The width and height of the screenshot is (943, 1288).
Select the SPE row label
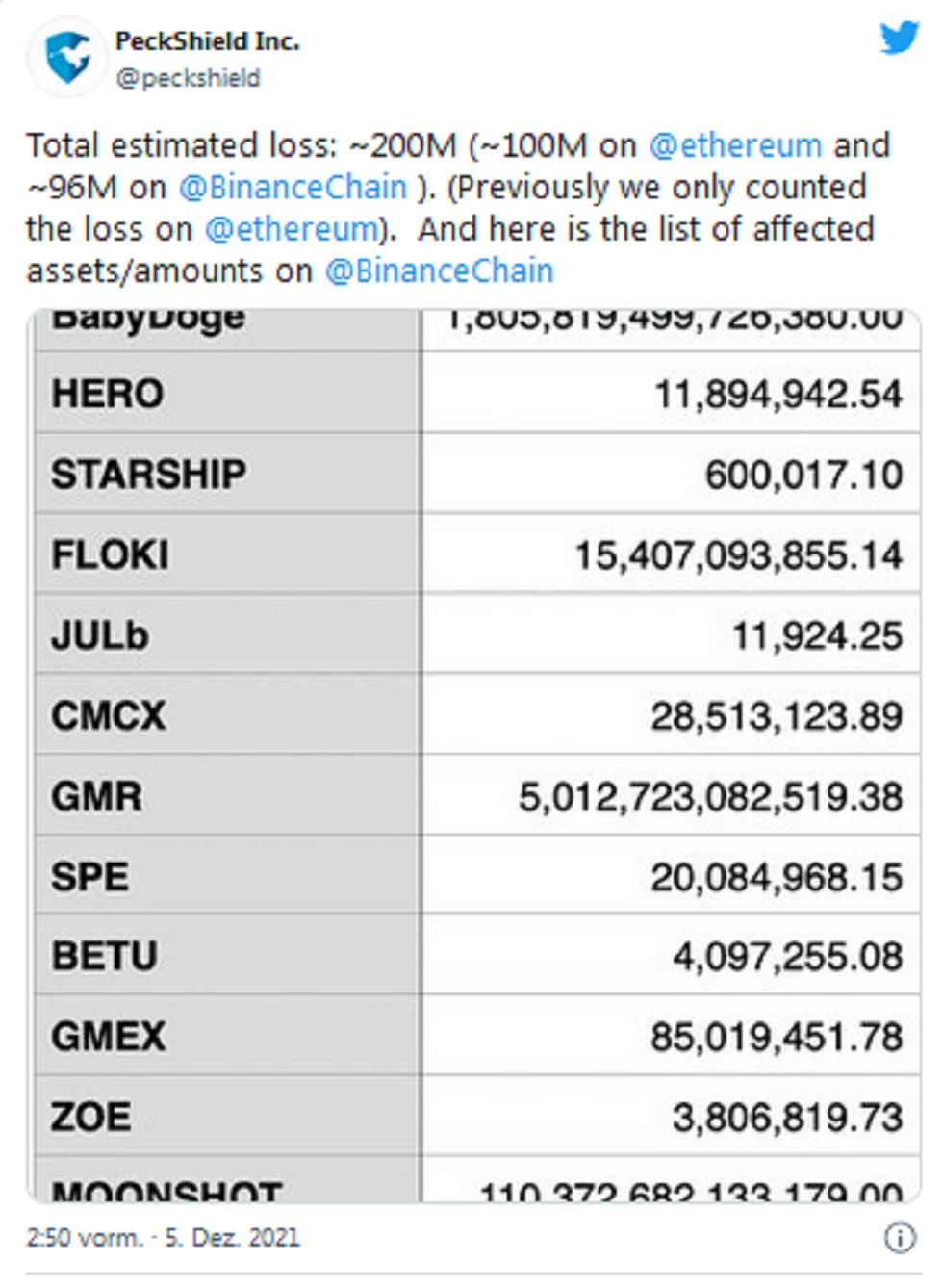[90, 877]
